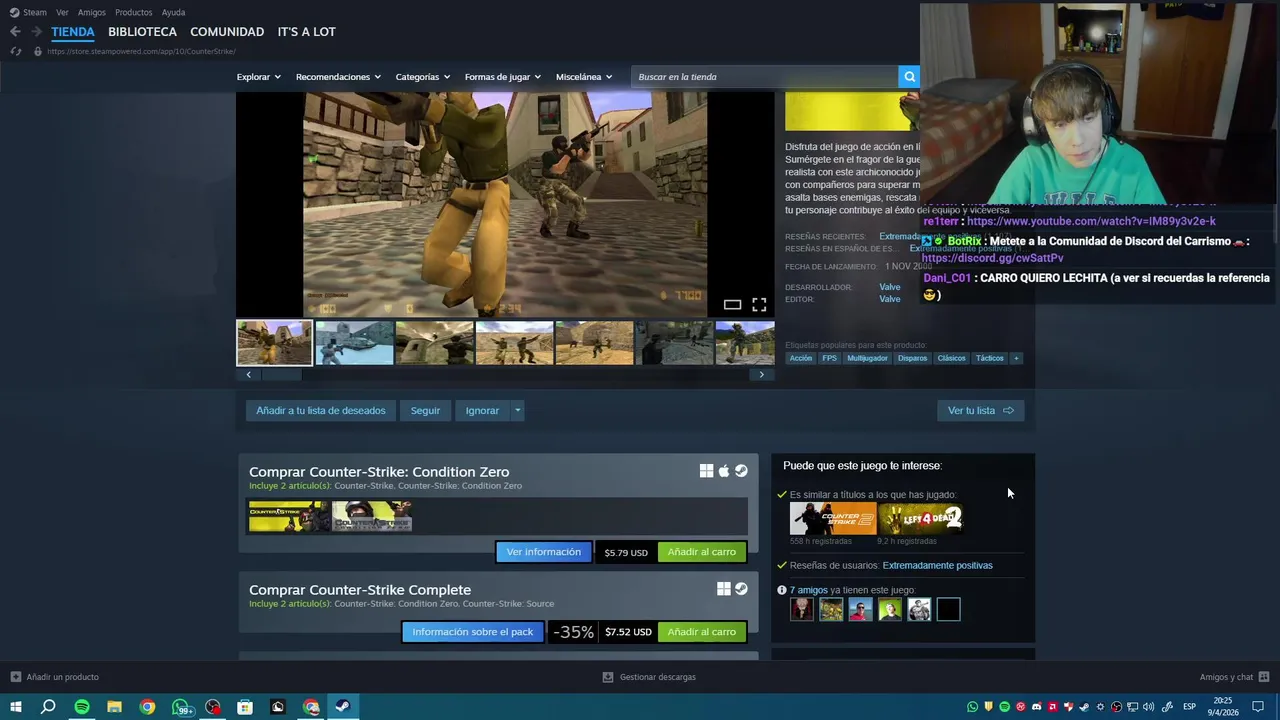This screenshot has width=1280, height=720.
Task: Switch to the TIENDA tab
Action: tap(73, 32)
